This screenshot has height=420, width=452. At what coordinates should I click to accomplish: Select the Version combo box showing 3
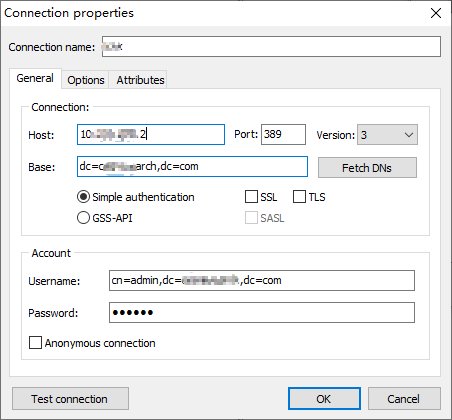387,135
